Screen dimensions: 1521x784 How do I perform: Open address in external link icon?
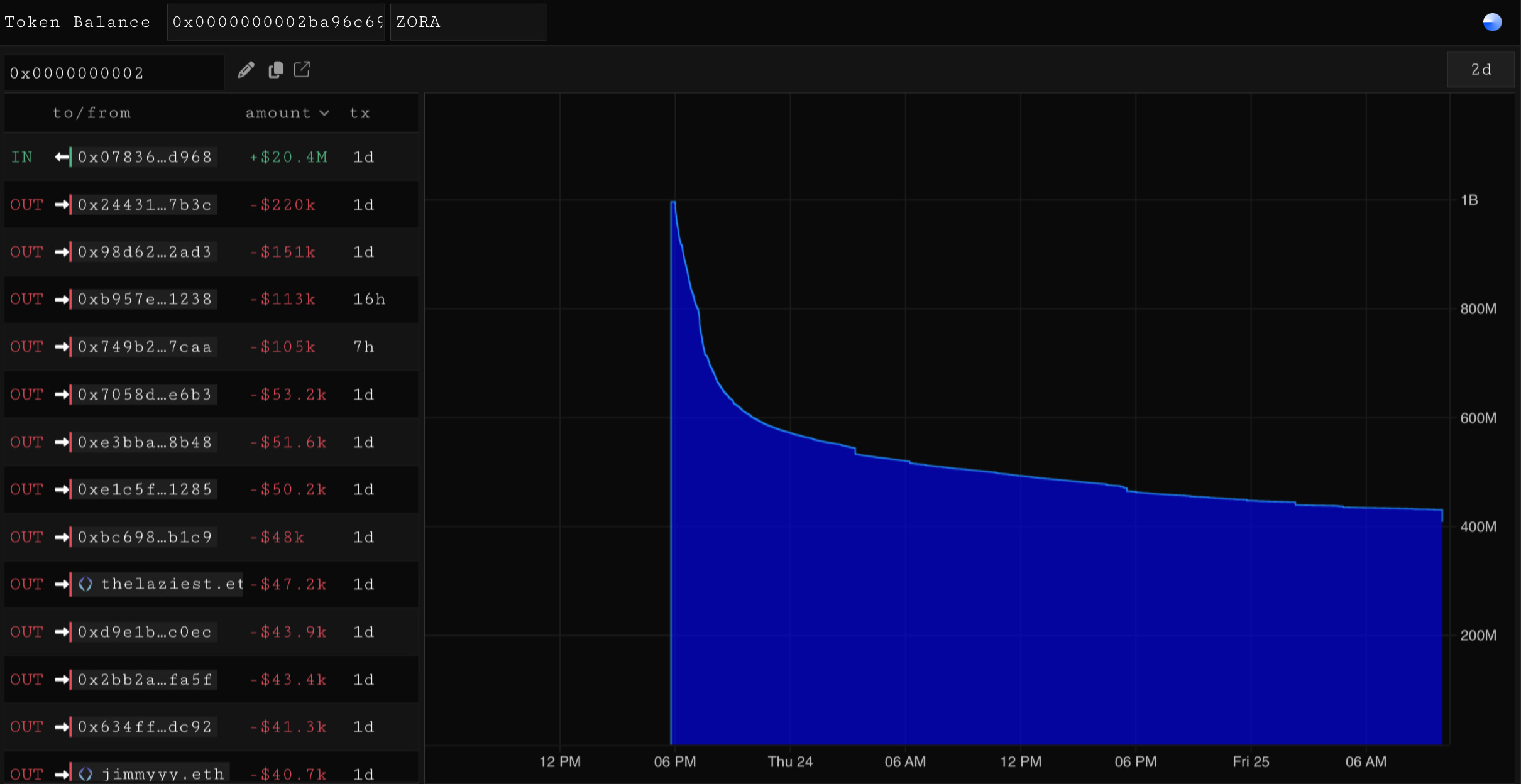(302, 69)
